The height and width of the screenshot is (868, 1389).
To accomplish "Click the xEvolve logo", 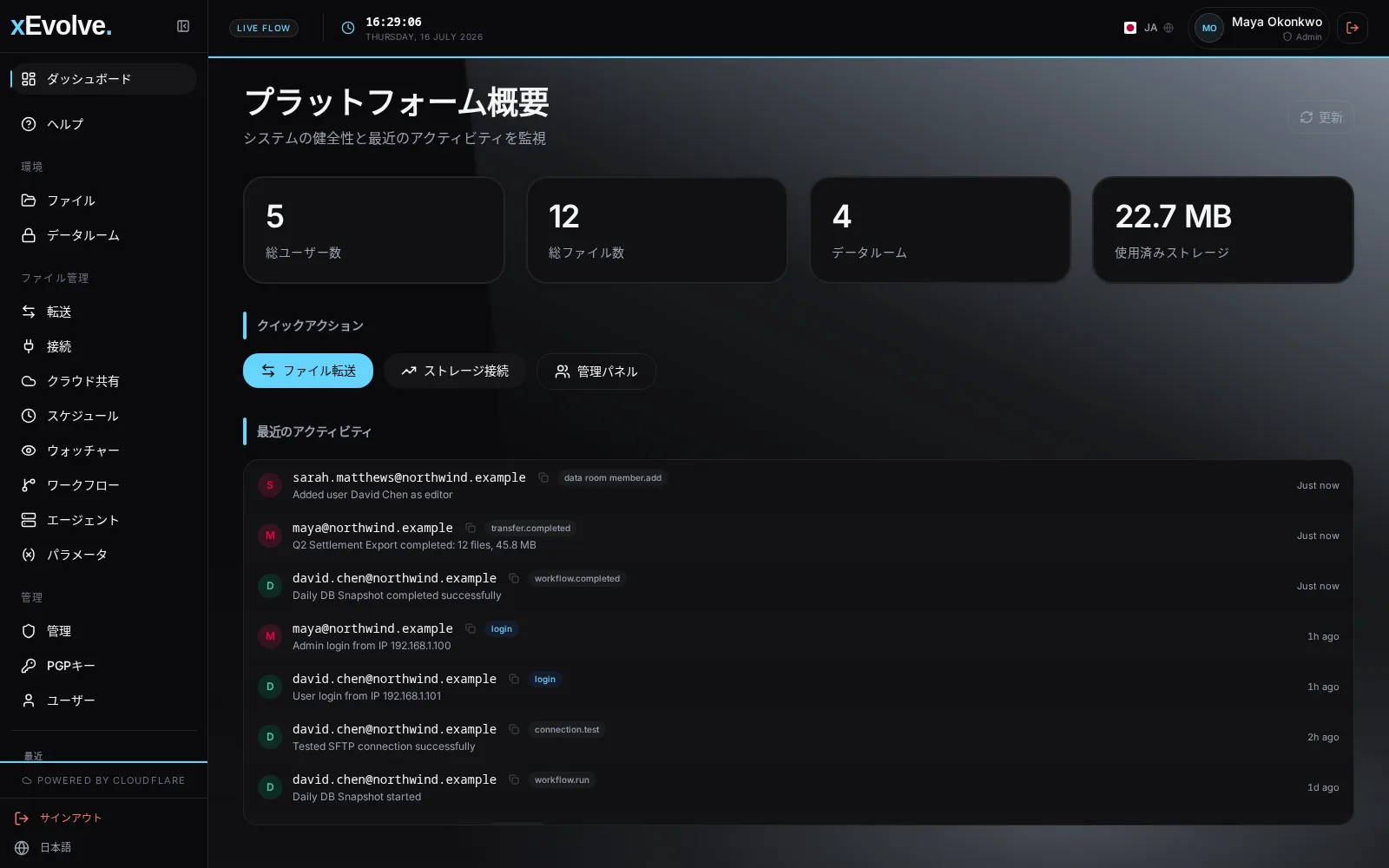I will coord(61,26).
